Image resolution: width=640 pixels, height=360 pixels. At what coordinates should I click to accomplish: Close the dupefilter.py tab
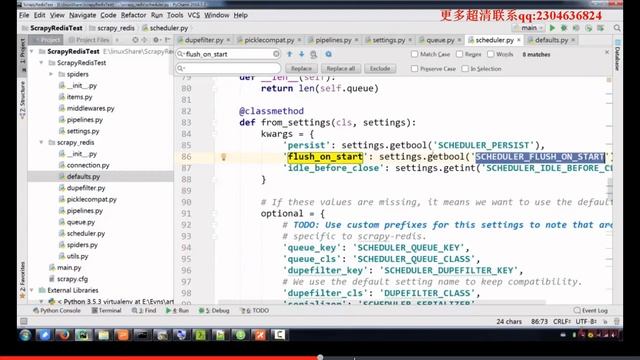pos(228,40)
